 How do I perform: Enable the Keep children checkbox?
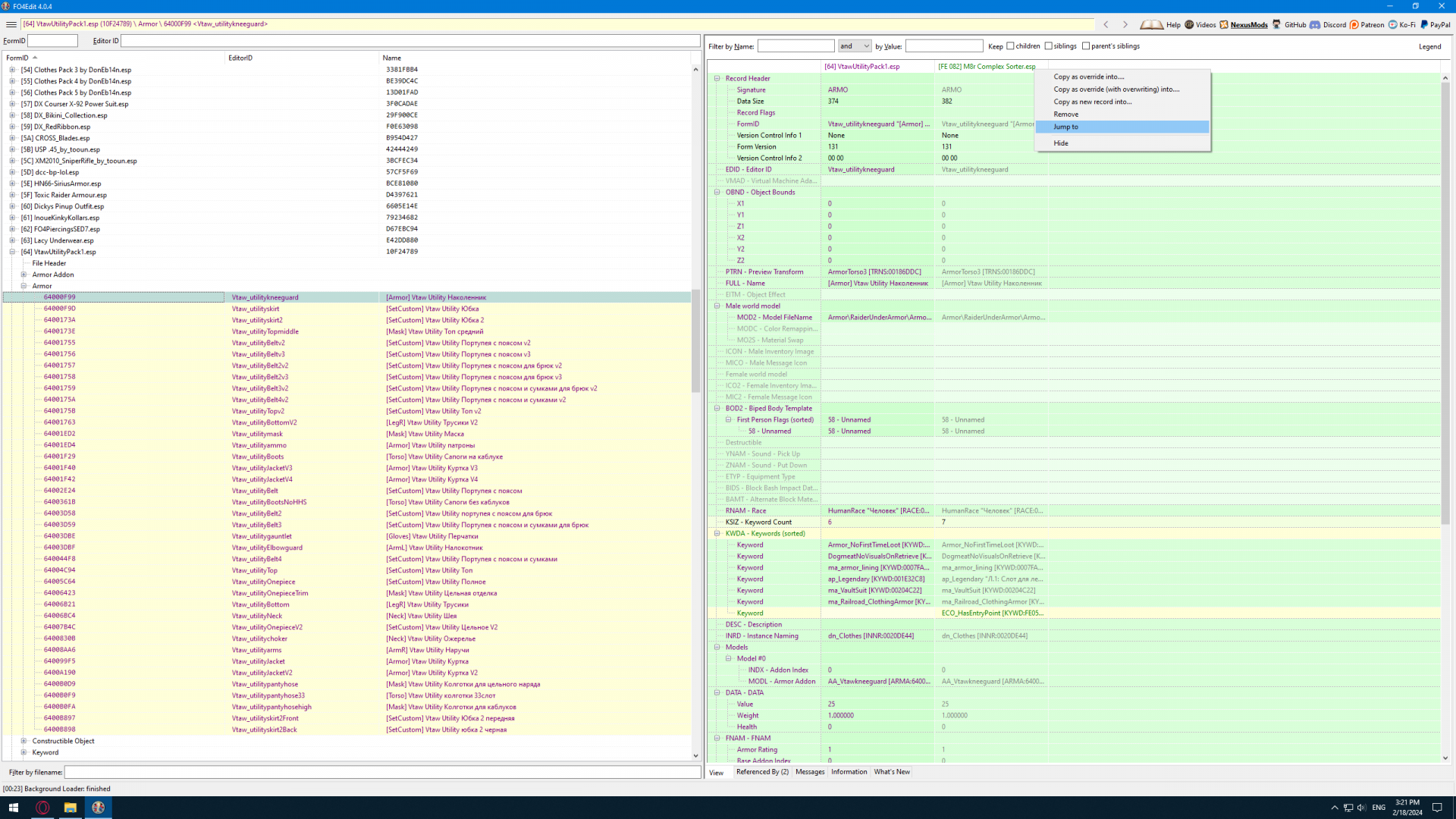click(x=1010, y=46)
